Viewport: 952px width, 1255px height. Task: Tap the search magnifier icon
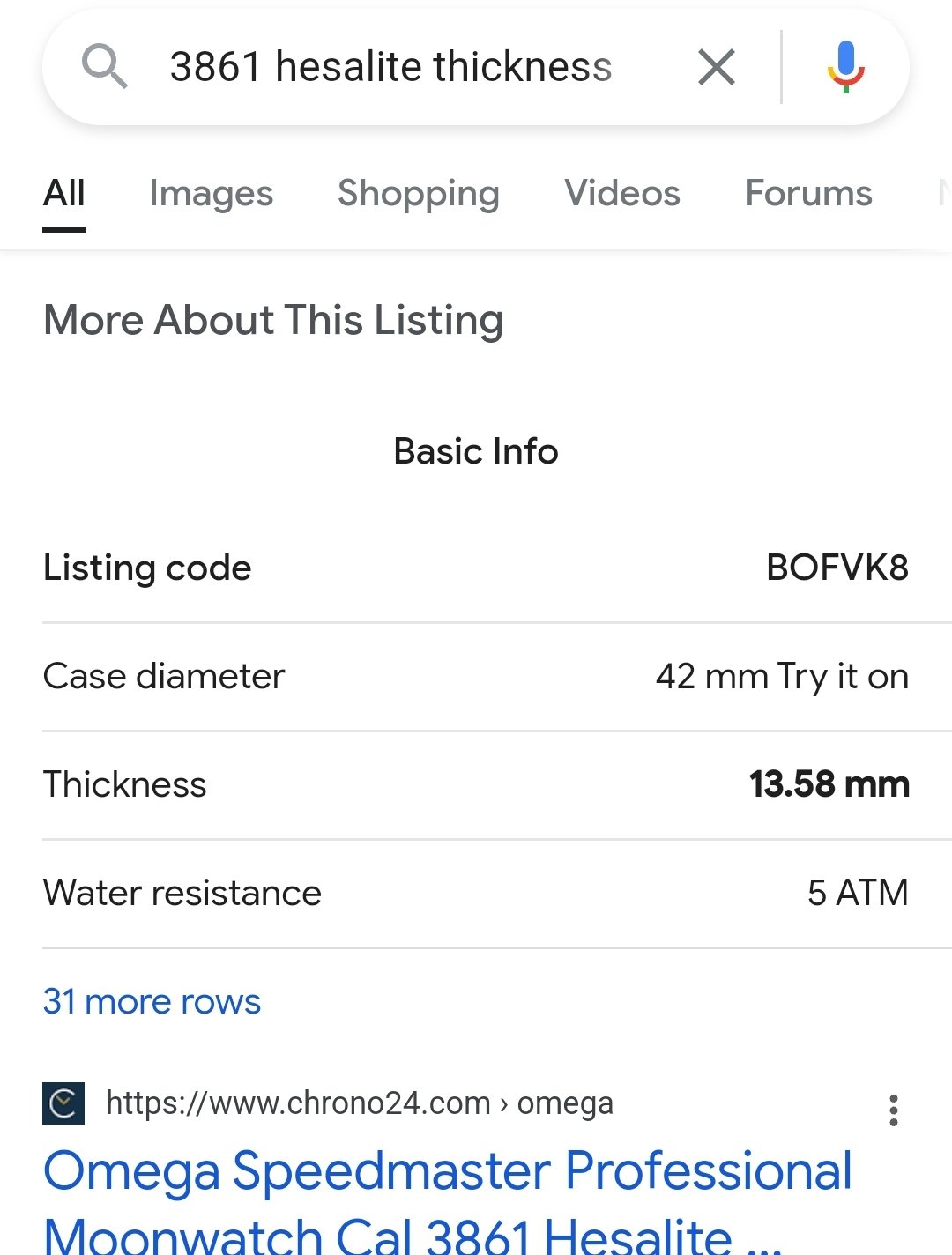(105, 67)
